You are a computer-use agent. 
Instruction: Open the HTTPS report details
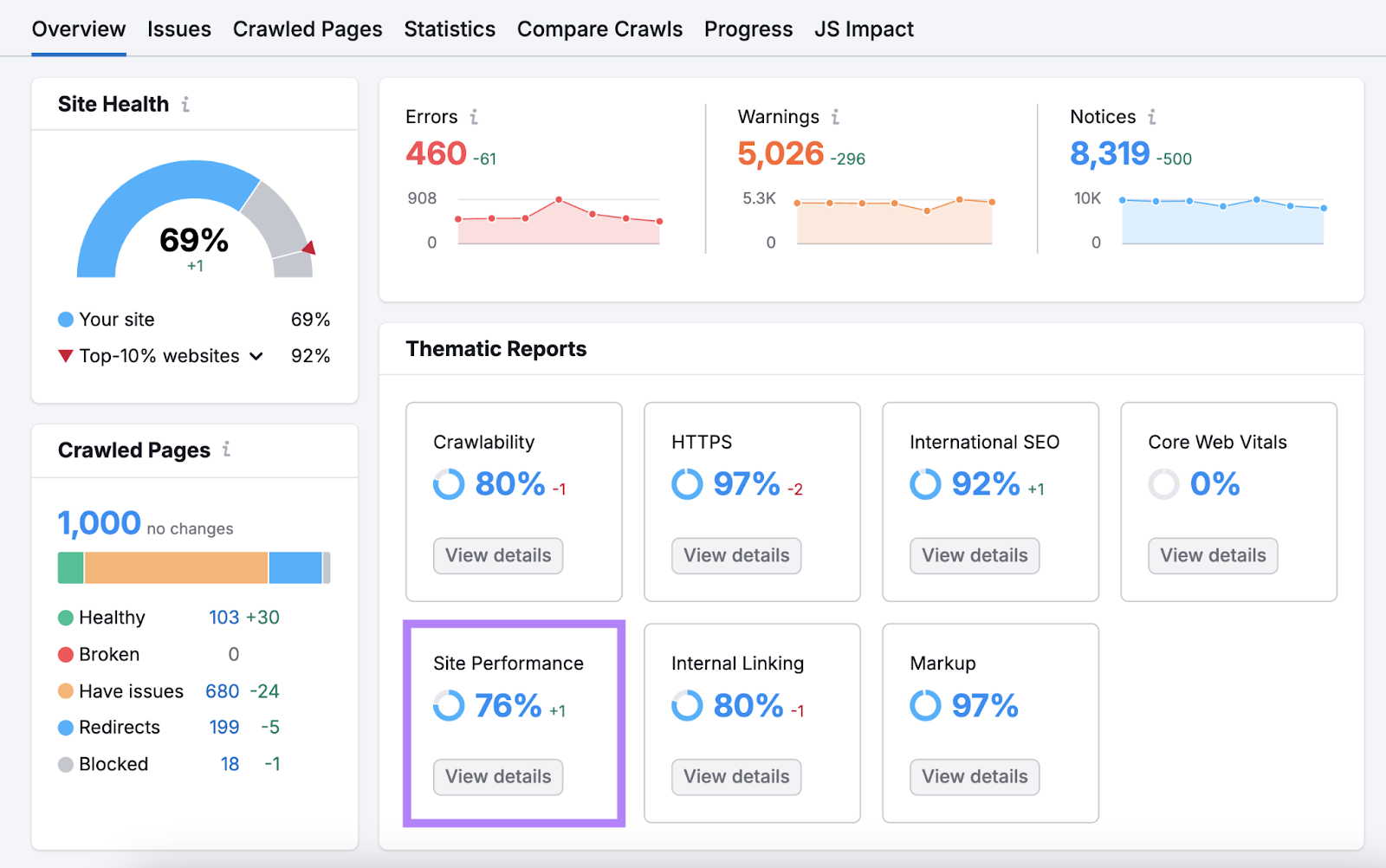[735, 555]
